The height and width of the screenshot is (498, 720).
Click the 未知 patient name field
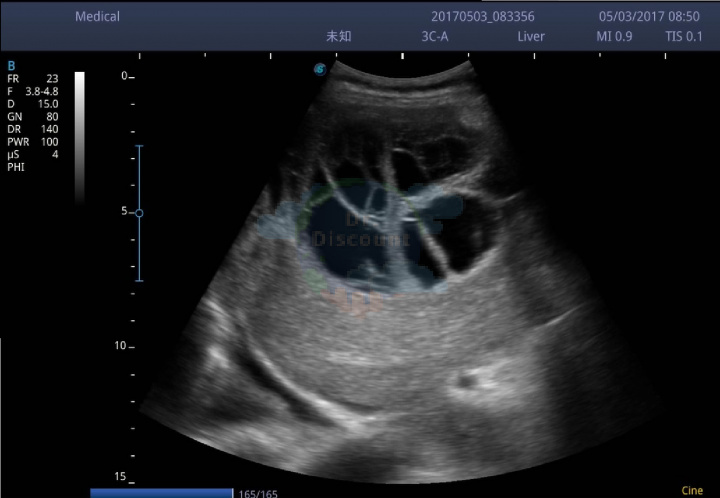tap(338, 36)
